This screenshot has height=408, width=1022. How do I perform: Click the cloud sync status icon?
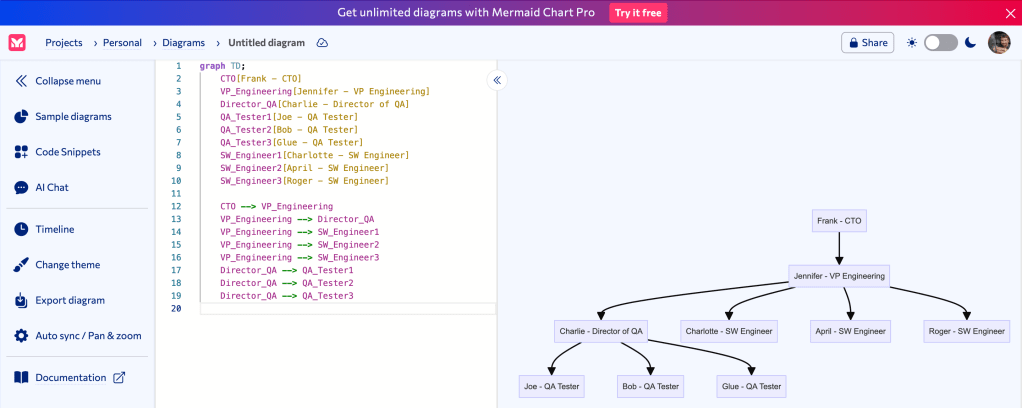(322, 43)
